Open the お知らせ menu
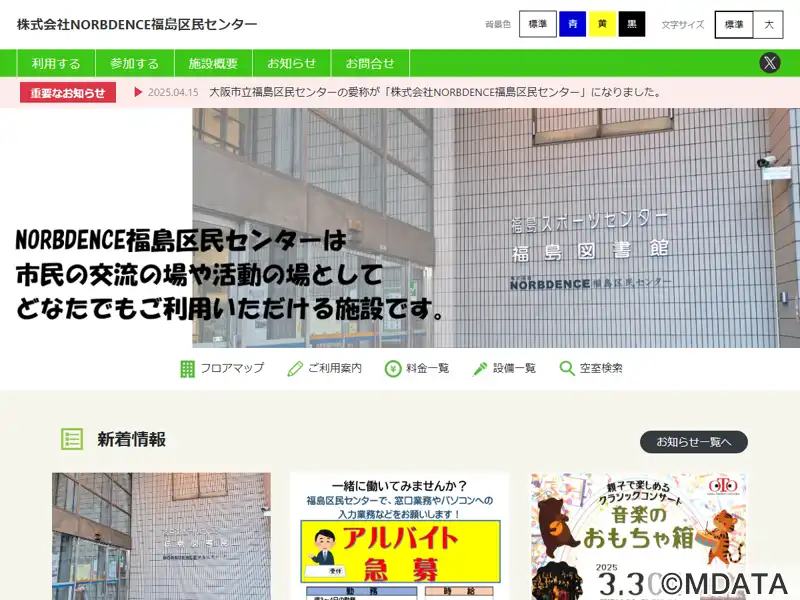 coord(292,63)
